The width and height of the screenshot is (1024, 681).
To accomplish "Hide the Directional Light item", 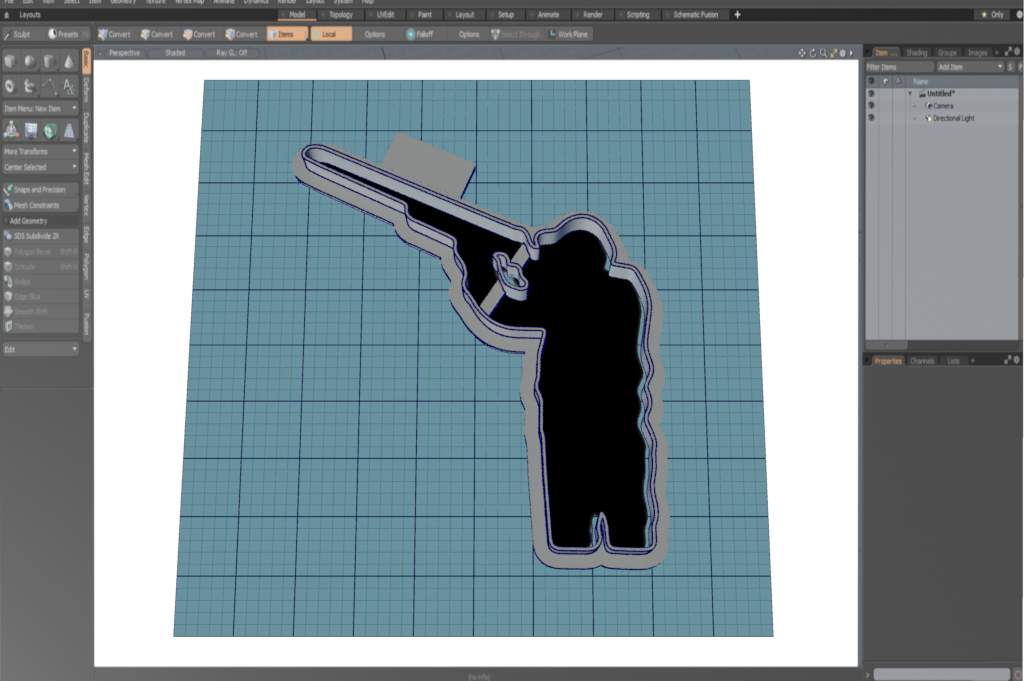I will [871, 118].
